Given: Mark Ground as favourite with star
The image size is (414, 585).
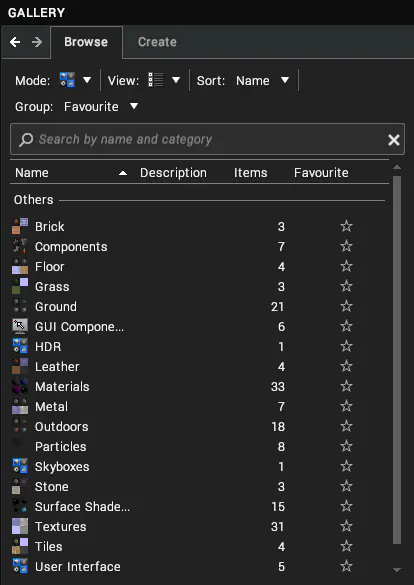Looking at the screenshot, I should coord(346,306).
